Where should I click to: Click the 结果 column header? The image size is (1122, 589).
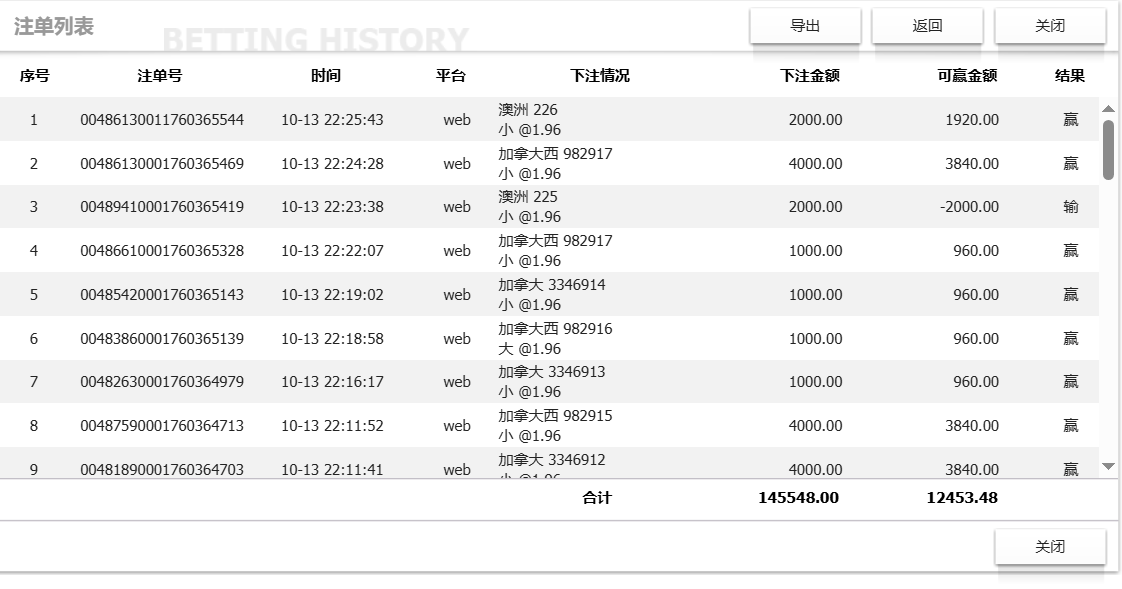[x=1070, y=75]
